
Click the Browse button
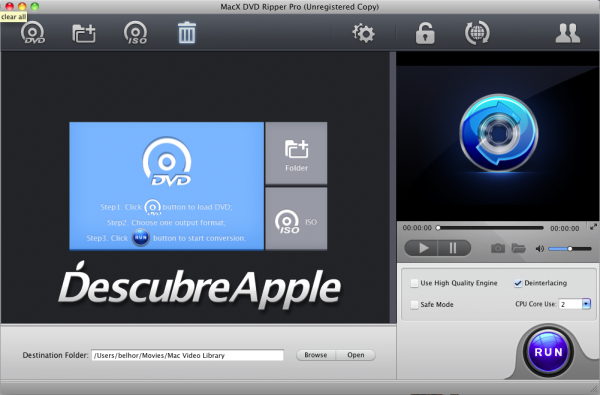[316, 355]
